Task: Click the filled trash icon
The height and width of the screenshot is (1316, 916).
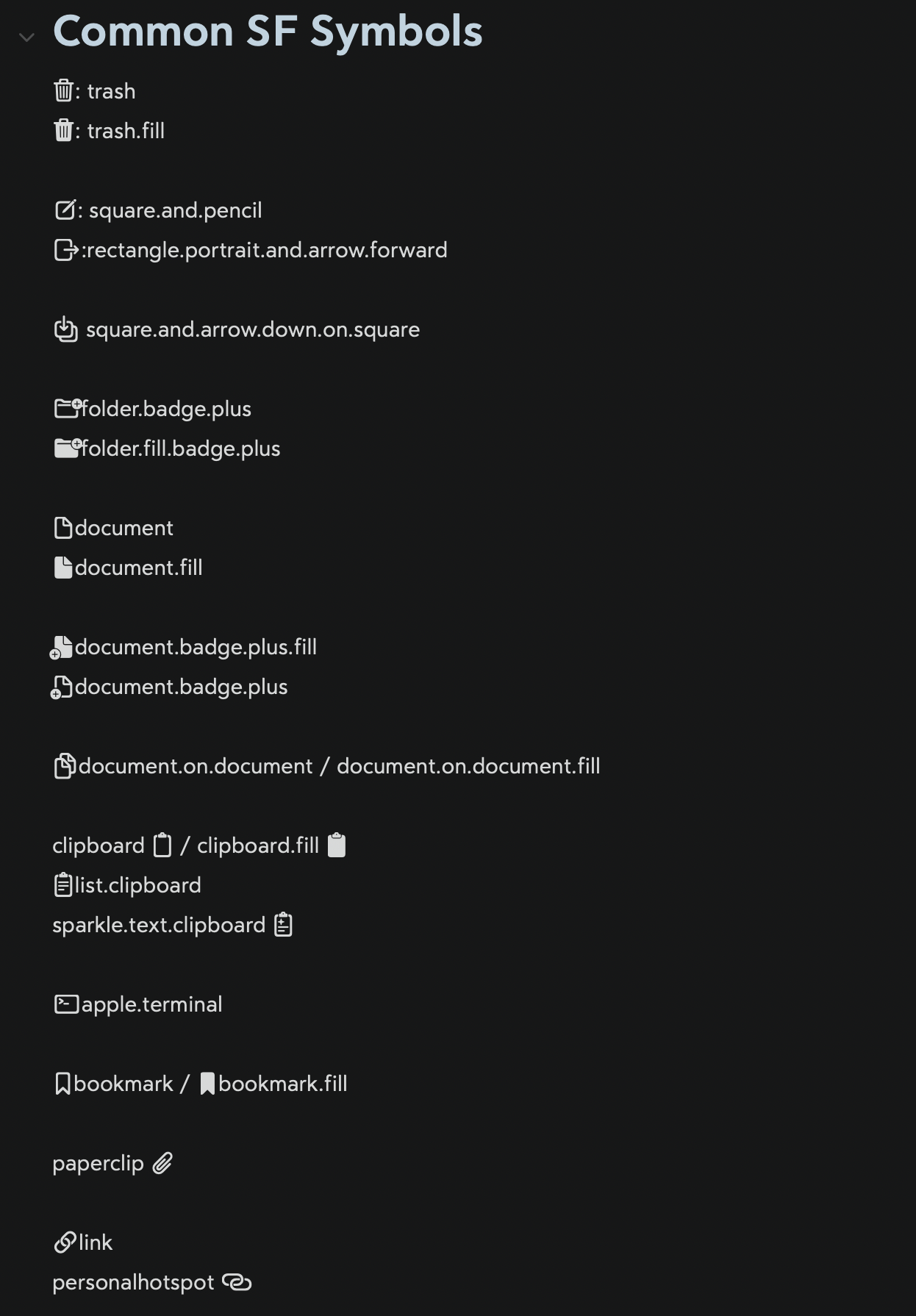Action: [x=63, y=130]
